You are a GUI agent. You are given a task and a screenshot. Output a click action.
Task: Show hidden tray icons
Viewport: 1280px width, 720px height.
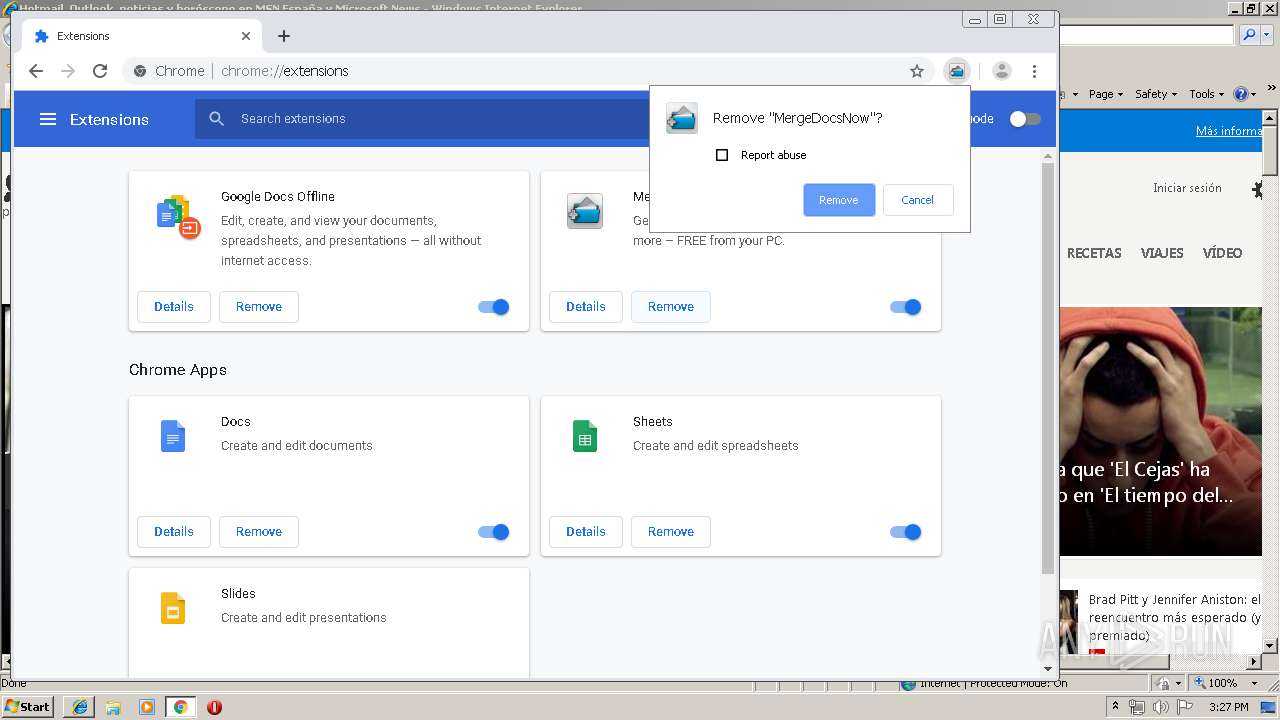pos(1116,707)
